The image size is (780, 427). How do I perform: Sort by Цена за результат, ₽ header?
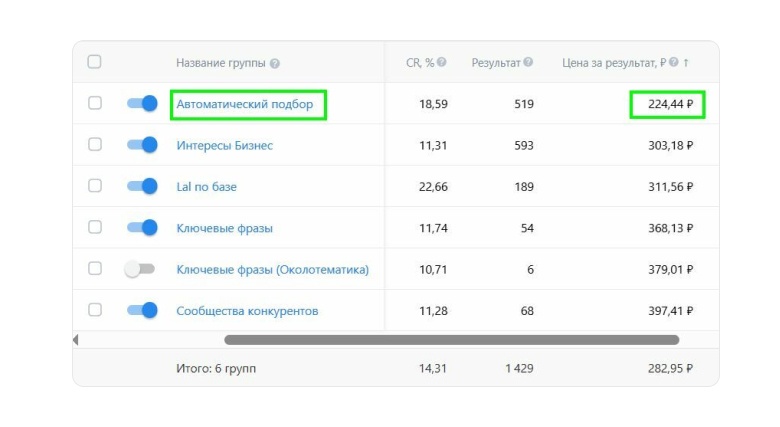[614, 63]
